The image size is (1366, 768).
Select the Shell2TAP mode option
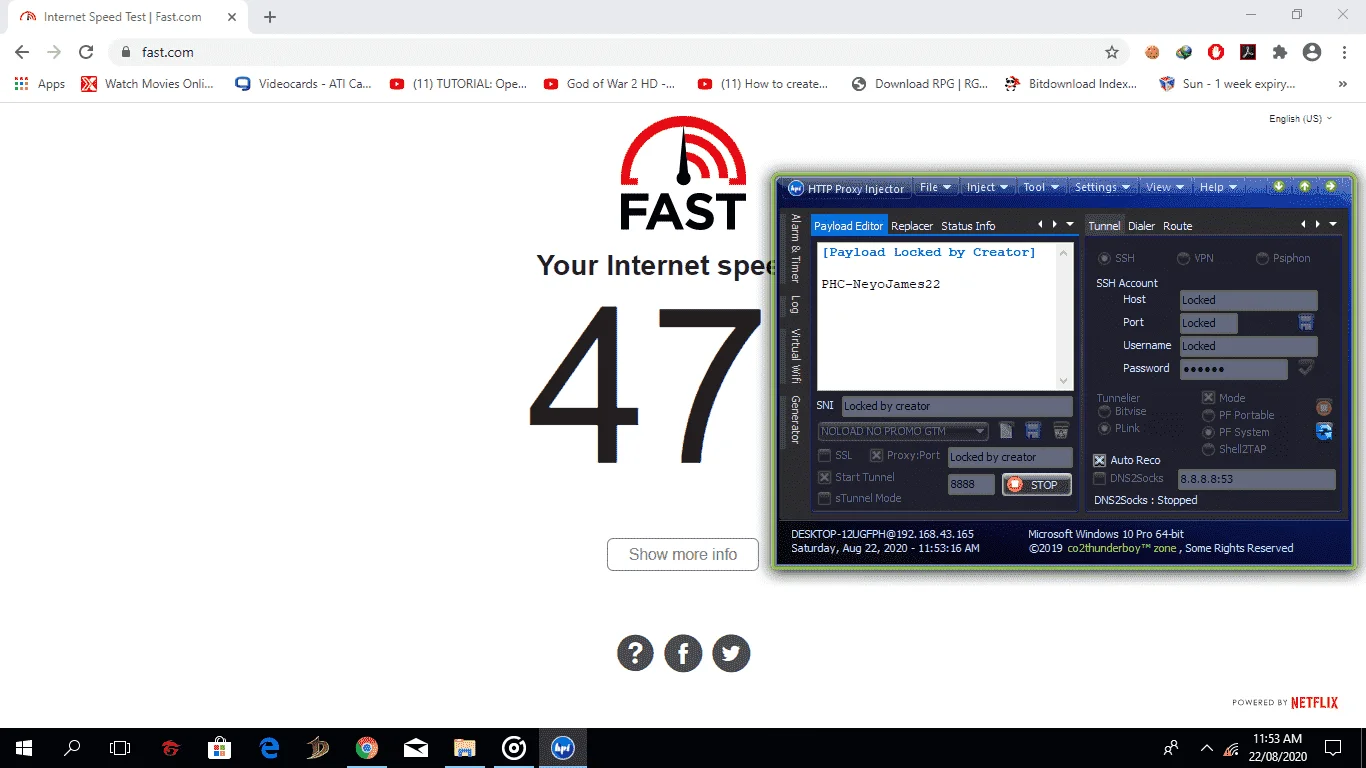coord(1208,450)
